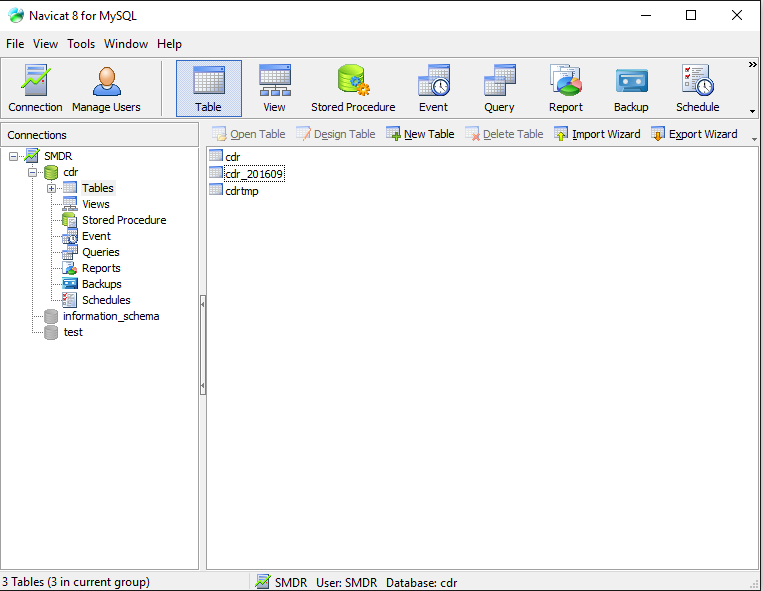Click Design Table button
This screenshot has width=763, height=591.
(336, 134)
